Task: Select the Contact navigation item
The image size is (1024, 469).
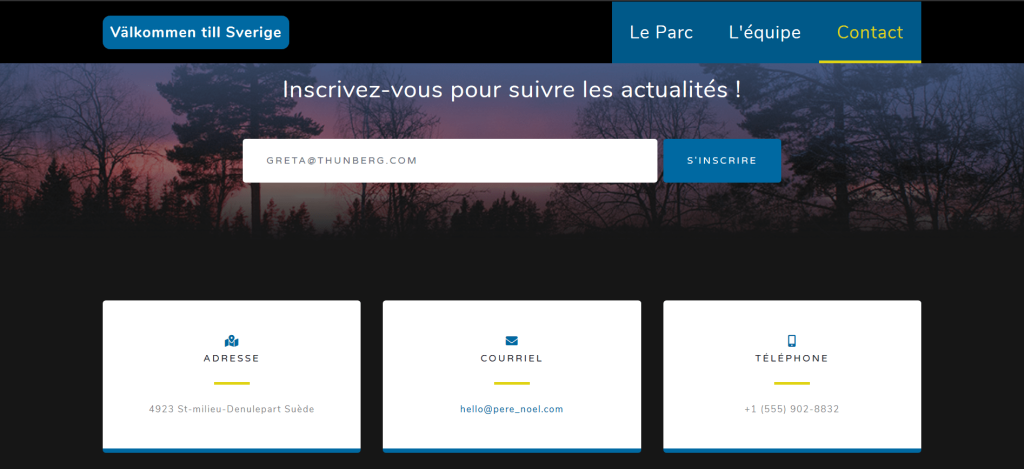Action: point(870,32)
